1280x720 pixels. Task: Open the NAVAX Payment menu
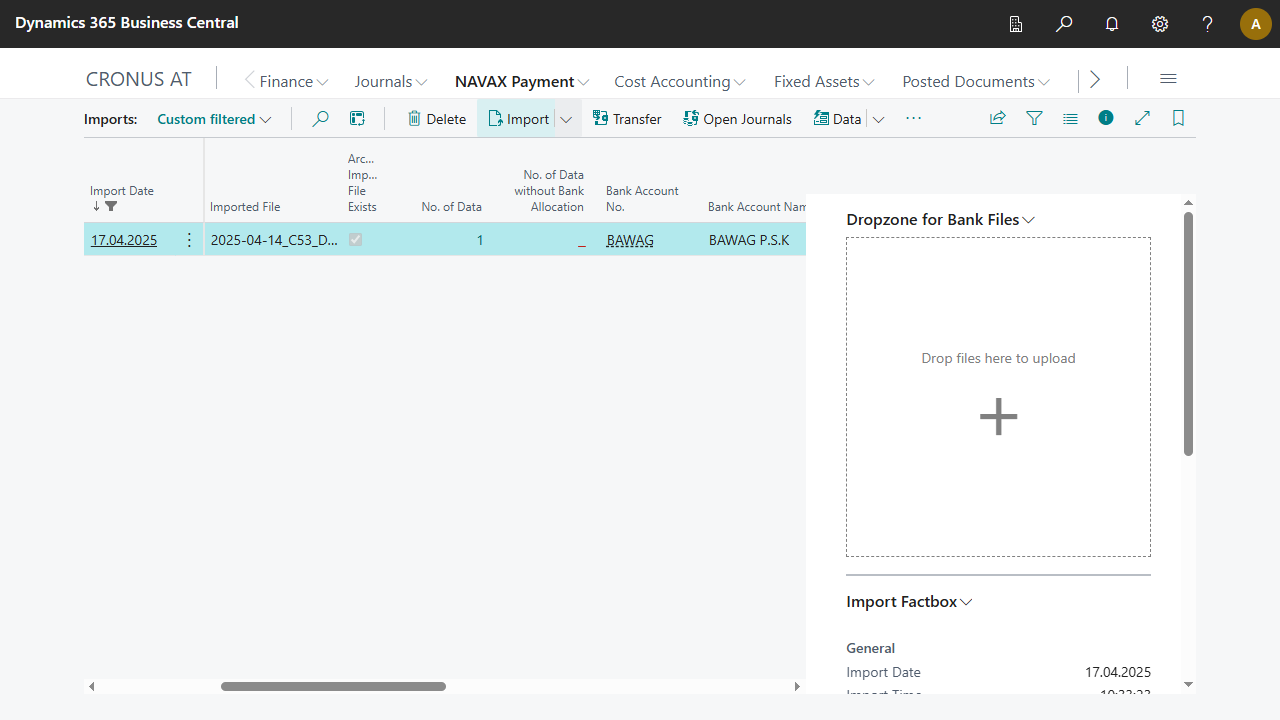521,82
